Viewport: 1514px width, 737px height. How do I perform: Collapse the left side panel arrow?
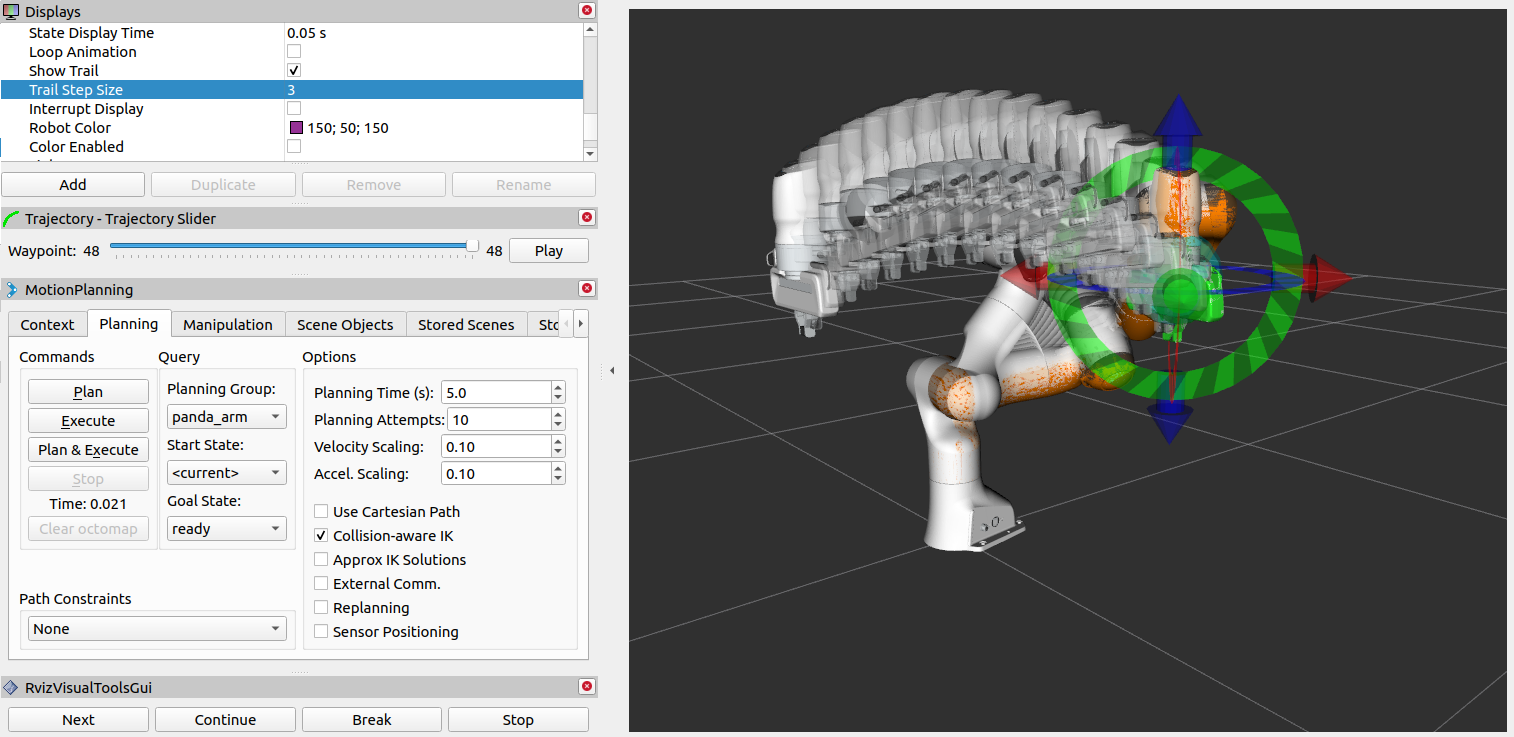(x=611, y=371)
